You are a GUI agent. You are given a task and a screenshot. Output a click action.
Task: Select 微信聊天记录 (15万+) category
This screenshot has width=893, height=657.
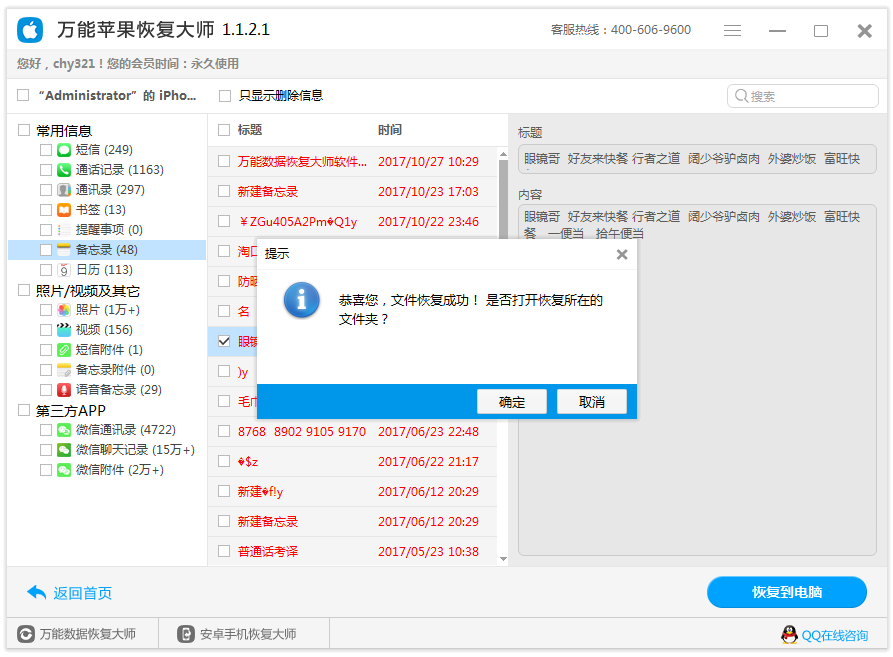pyautogui.click(x=136, y=450)
